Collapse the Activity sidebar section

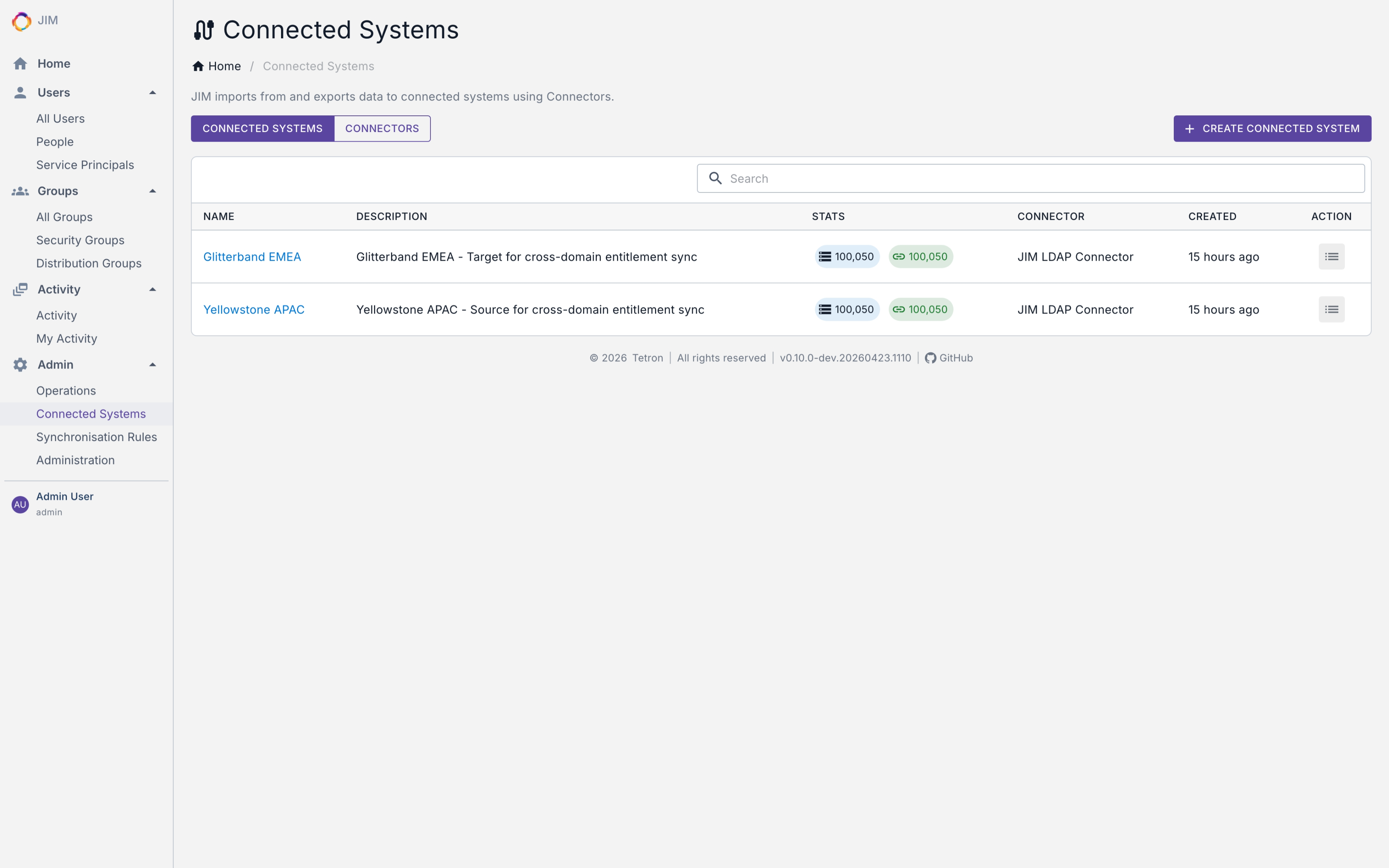(153, 289)
